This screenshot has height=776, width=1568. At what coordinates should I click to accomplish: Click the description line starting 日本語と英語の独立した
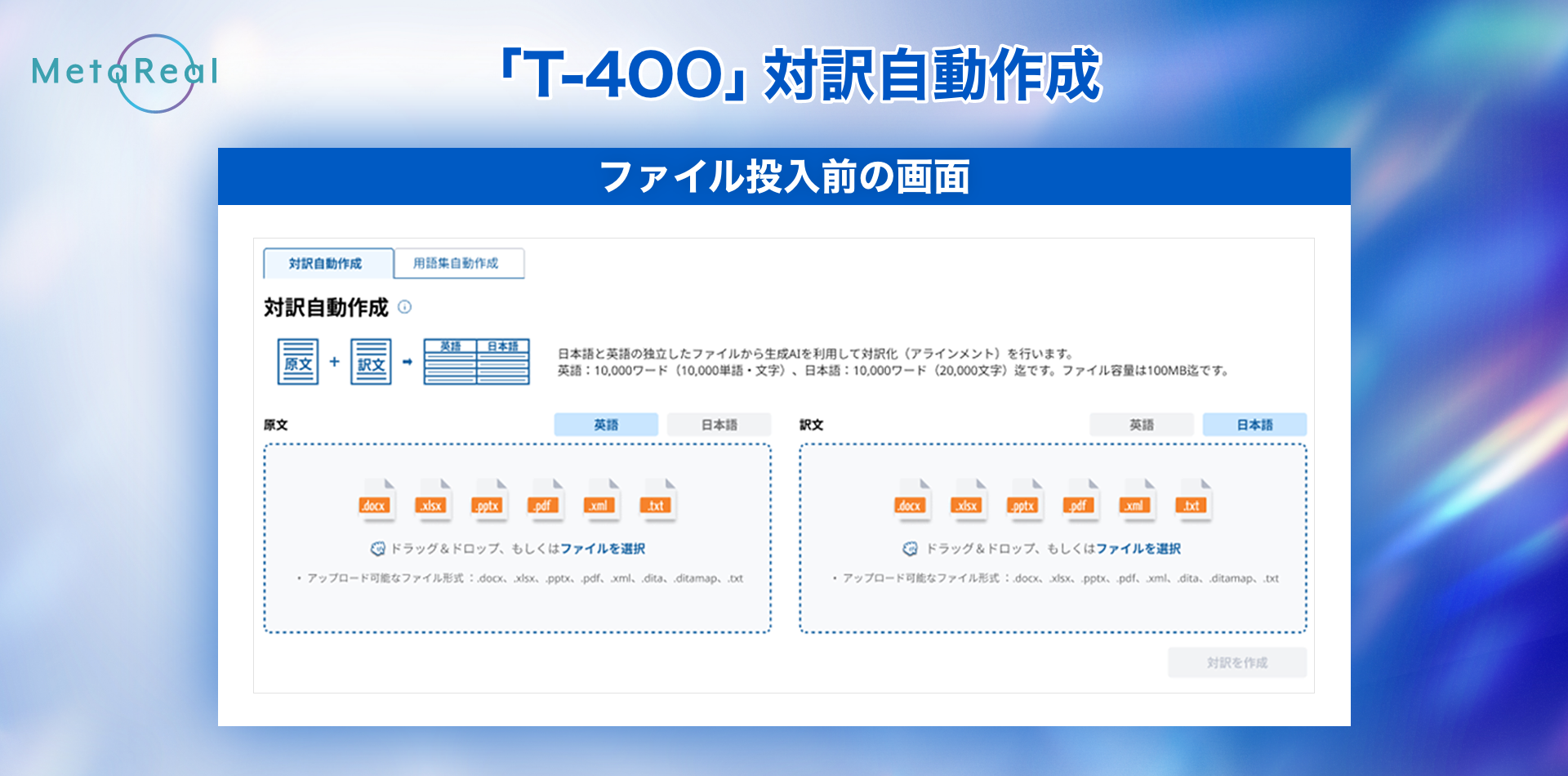click(817, 354)
